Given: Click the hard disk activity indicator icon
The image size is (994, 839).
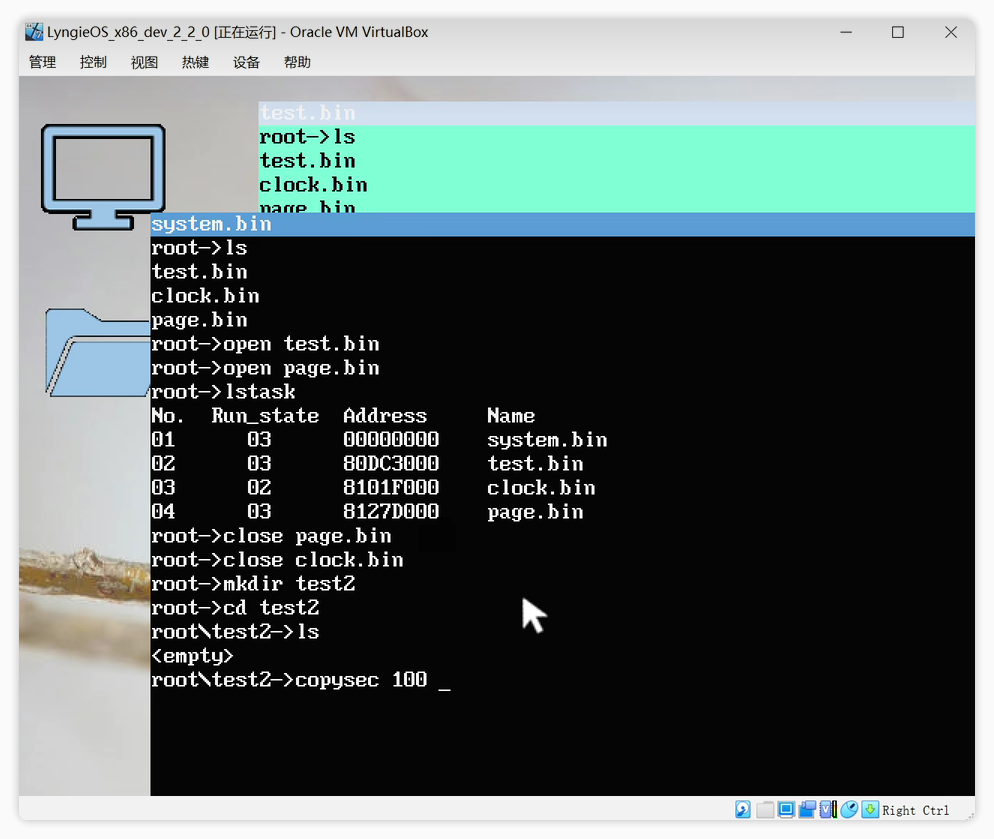Looking at the screenshot, I should tap(743, 809).
